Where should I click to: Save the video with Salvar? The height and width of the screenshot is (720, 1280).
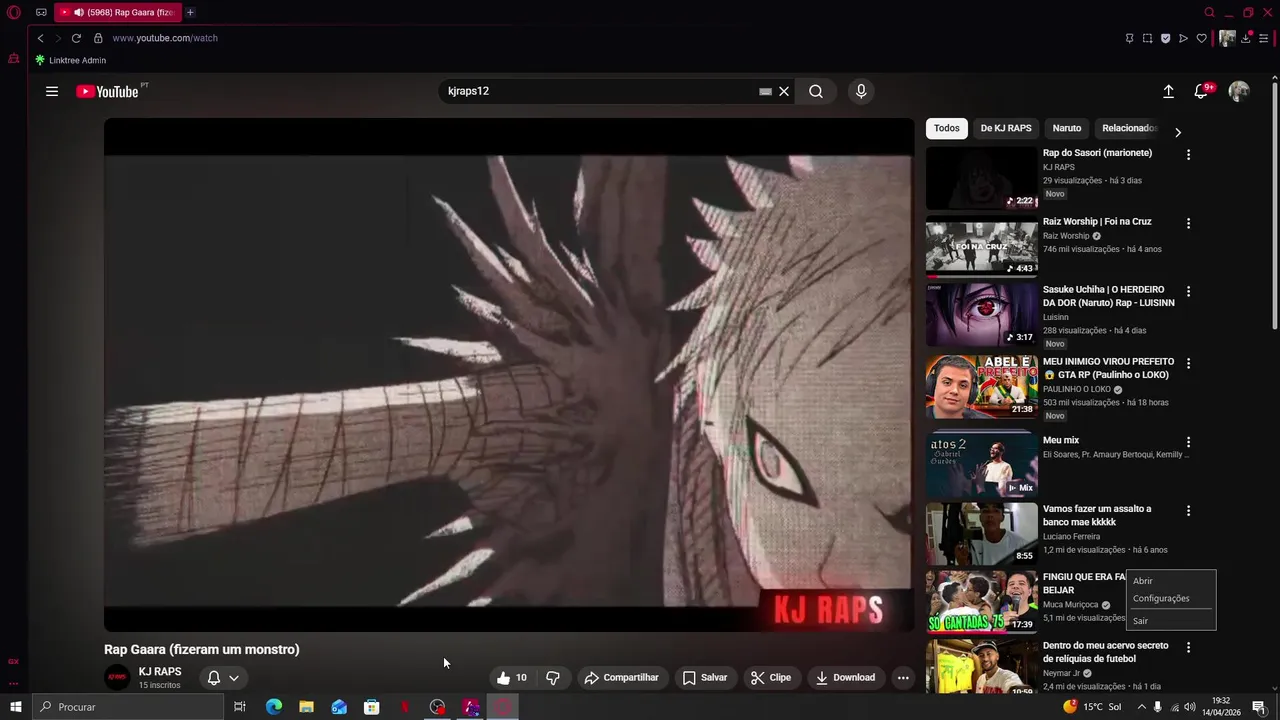pos(705,678)
